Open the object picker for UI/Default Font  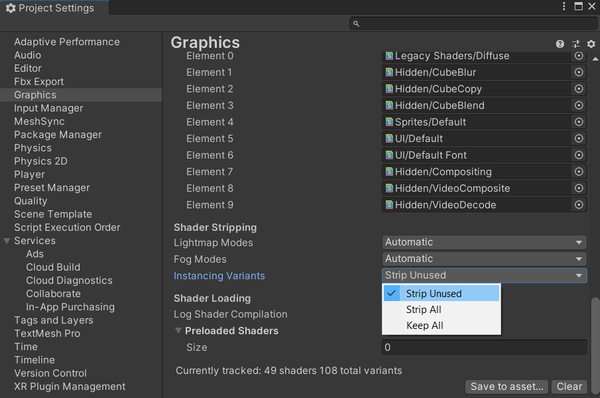[579, 155]
